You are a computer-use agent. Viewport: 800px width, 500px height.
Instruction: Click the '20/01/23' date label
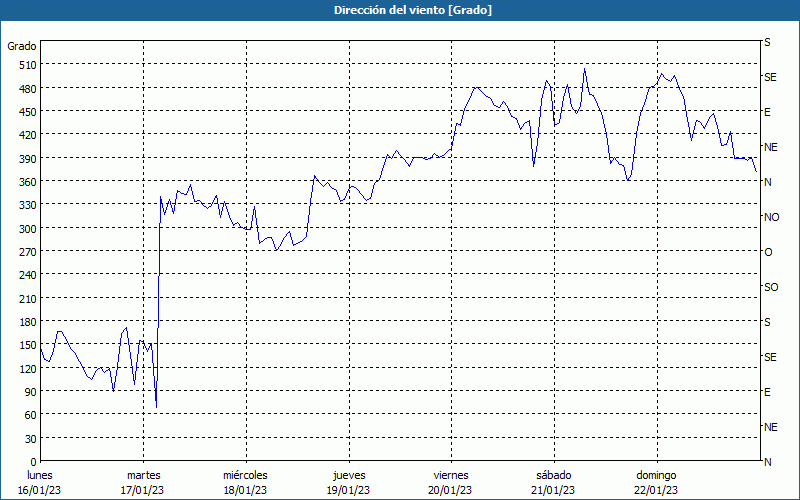point(451,490)
